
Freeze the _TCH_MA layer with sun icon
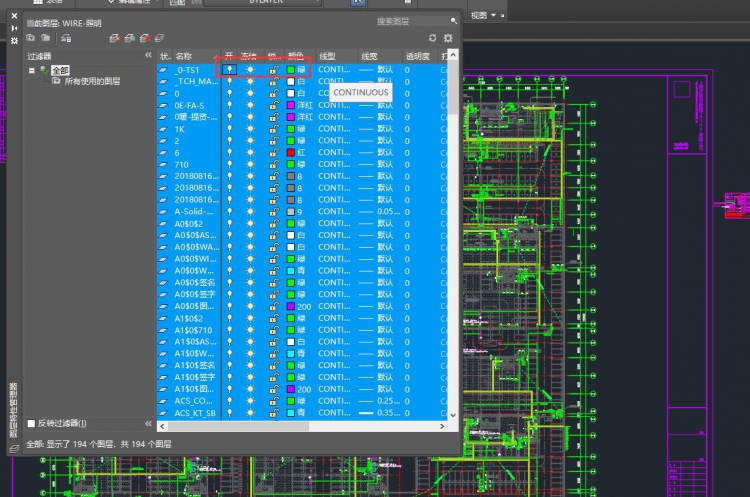[250, 82]
